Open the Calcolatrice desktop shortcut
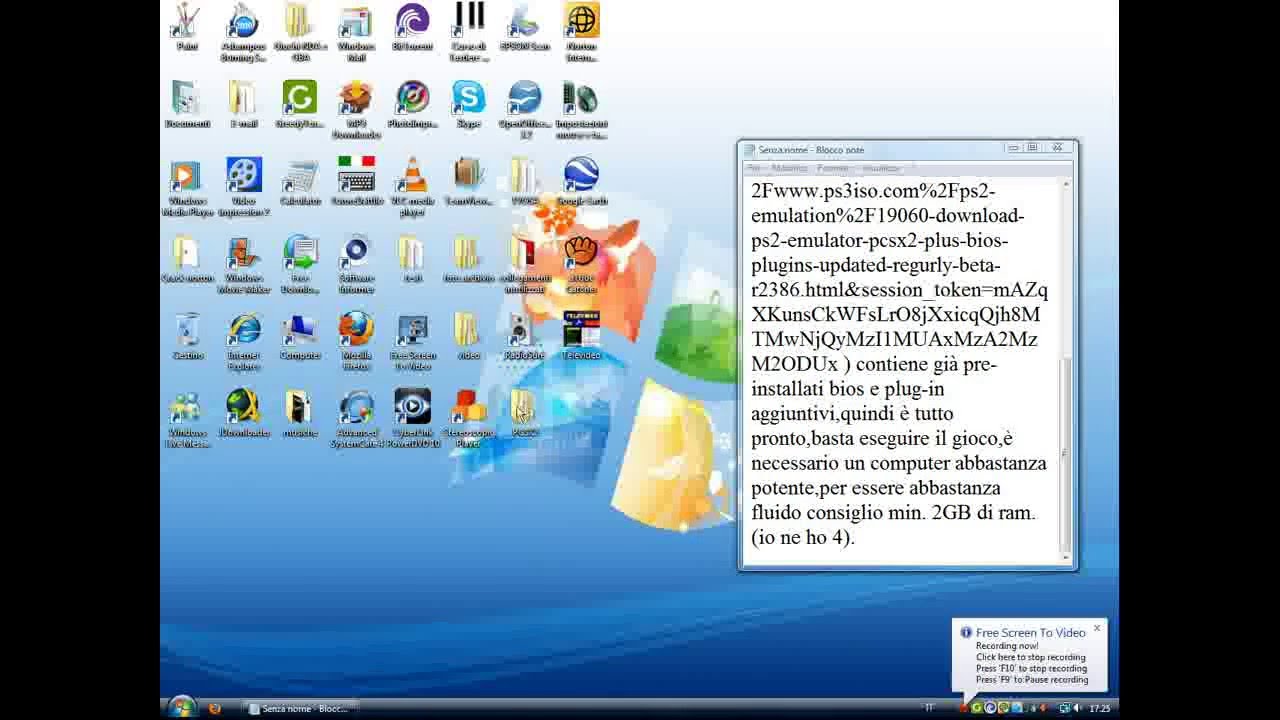Screen dimensions: 1280x720 click(300, 181)
